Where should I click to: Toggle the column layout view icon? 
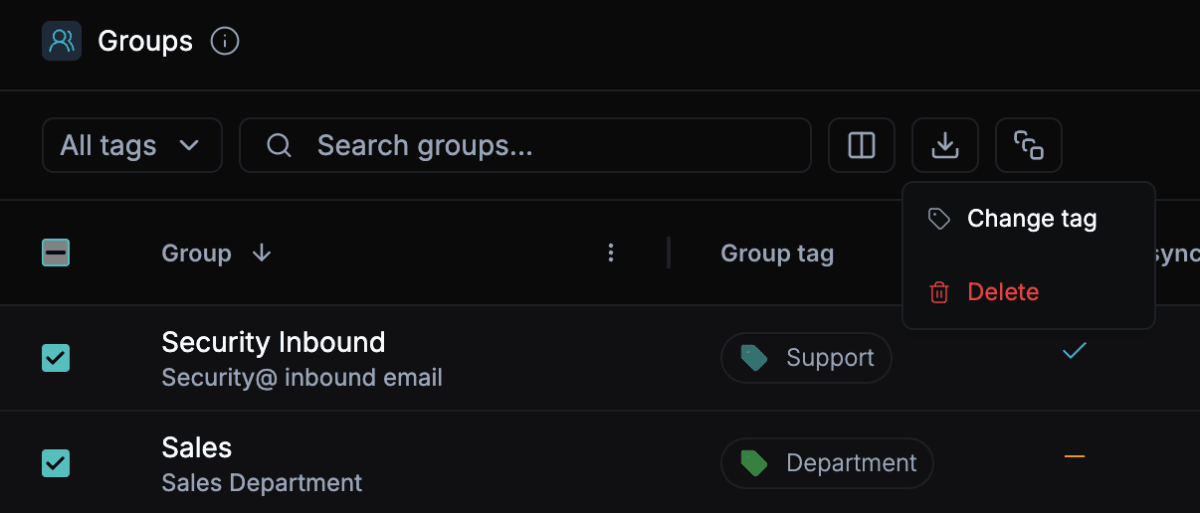[861, 146]
